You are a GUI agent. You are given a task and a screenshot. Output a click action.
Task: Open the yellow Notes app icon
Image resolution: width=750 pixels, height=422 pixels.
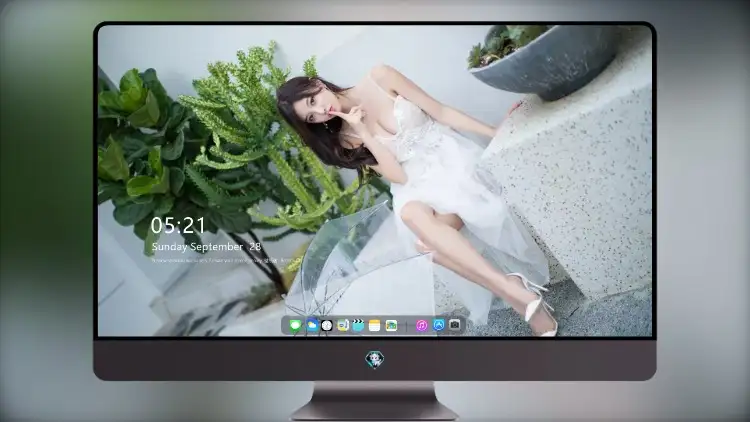[x=375, y=326]
